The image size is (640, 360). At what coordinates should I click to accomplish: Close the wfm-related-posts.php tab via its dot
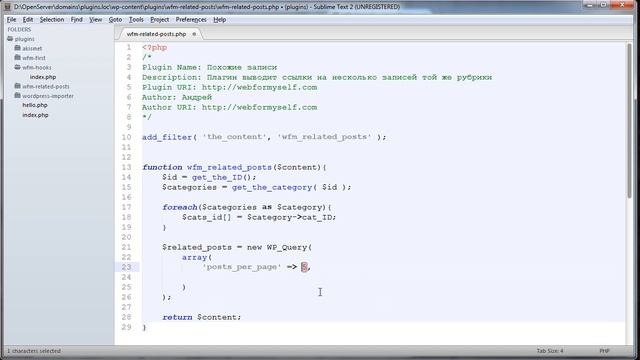point(194,34)
